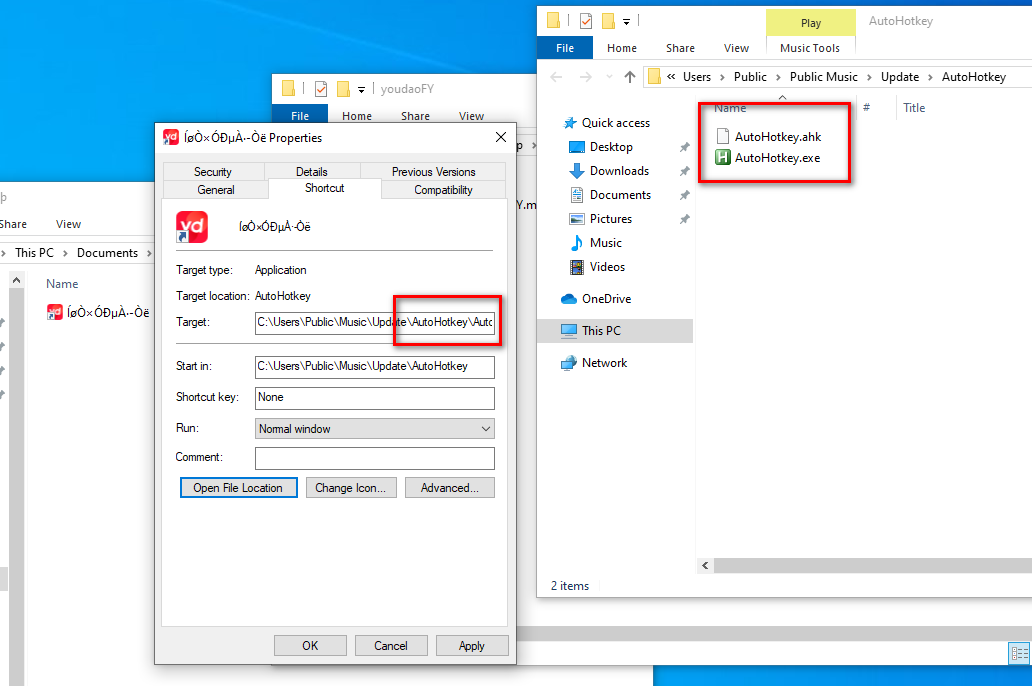This screenshot has height=686, width=1032.
Task: Click the Update breadcrumb in address bar
Action: coord(899,77)
